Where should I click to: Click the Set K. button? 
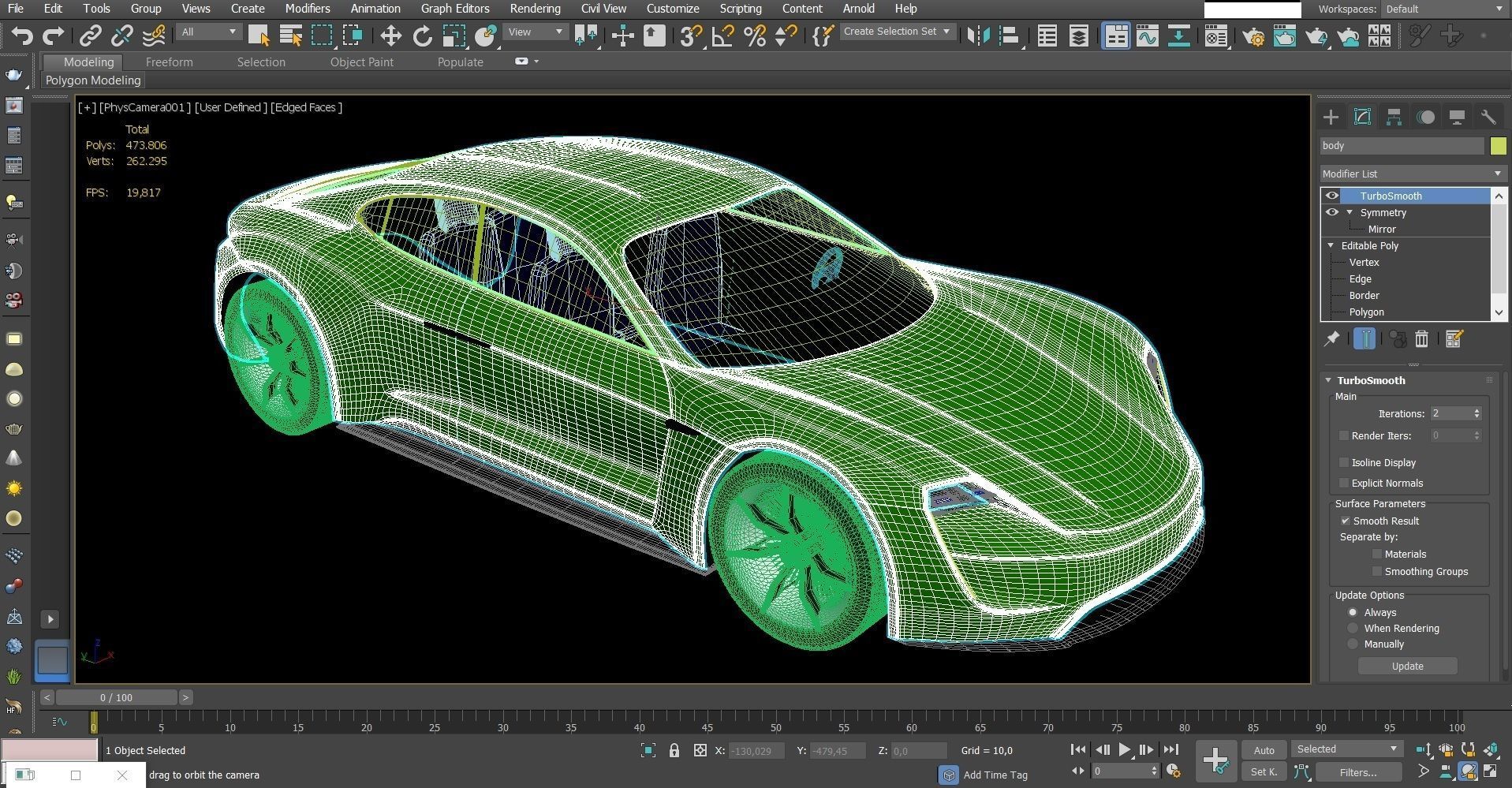[1264, 772]
